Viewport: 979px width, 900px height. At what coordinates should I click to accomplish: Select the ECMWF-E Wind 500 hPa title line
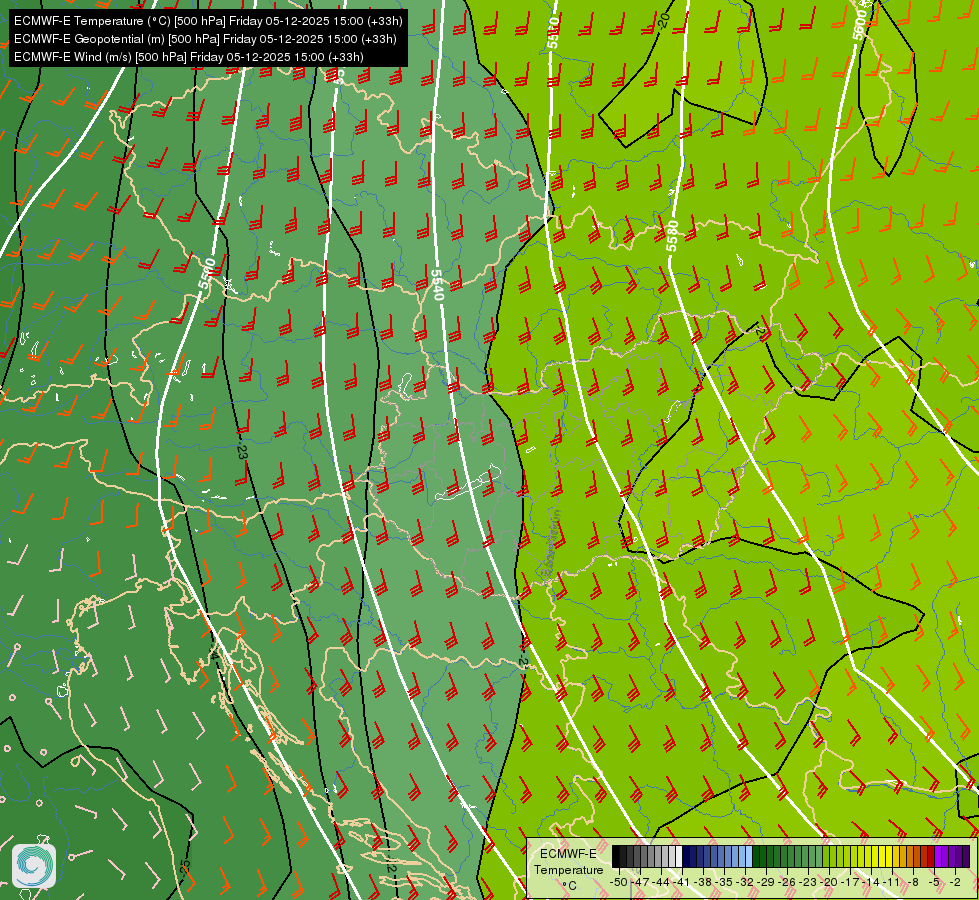189,57
